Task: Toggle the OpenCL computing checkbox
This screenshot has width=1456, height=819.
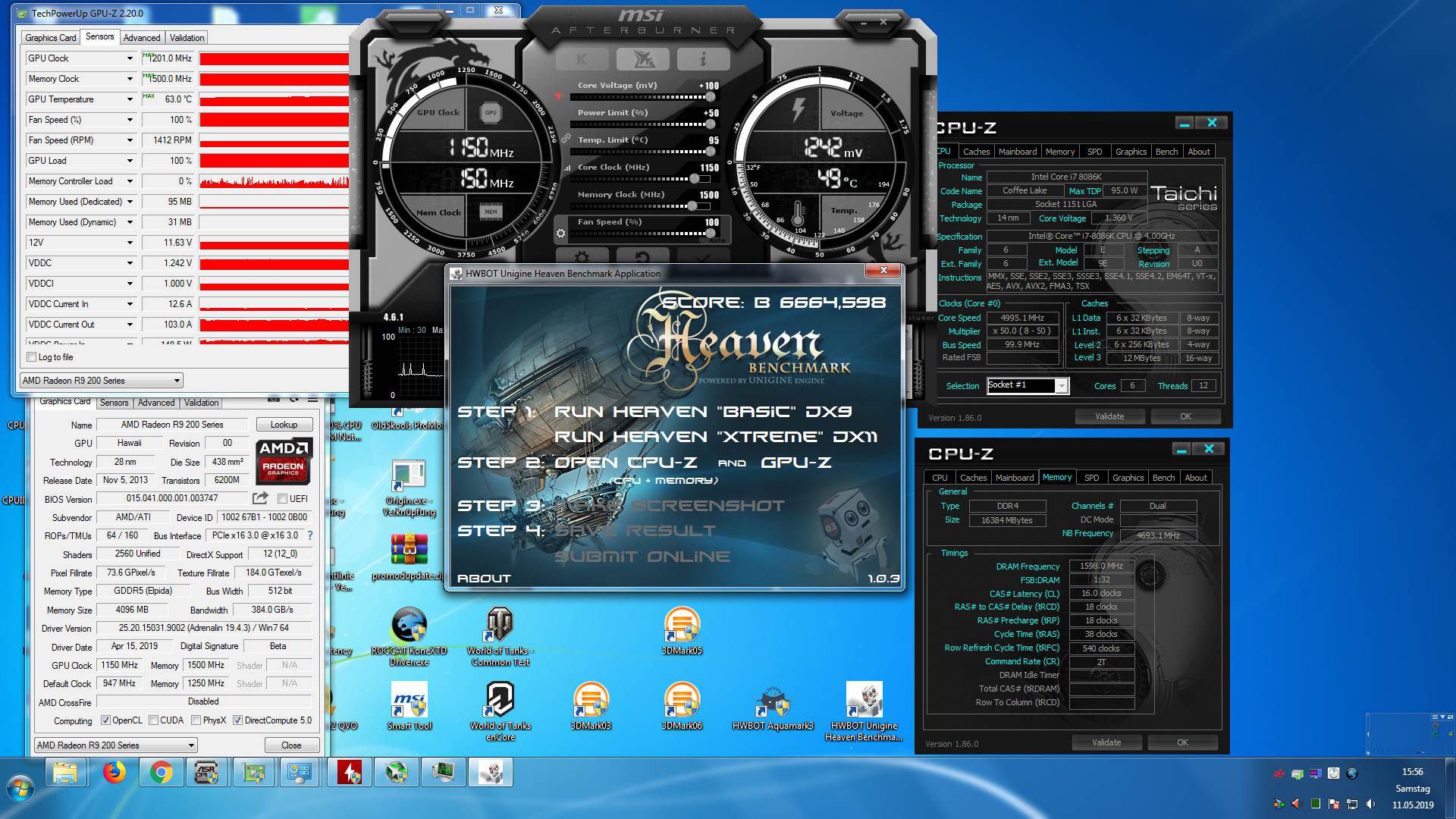Action: click(x=105, y=720)
